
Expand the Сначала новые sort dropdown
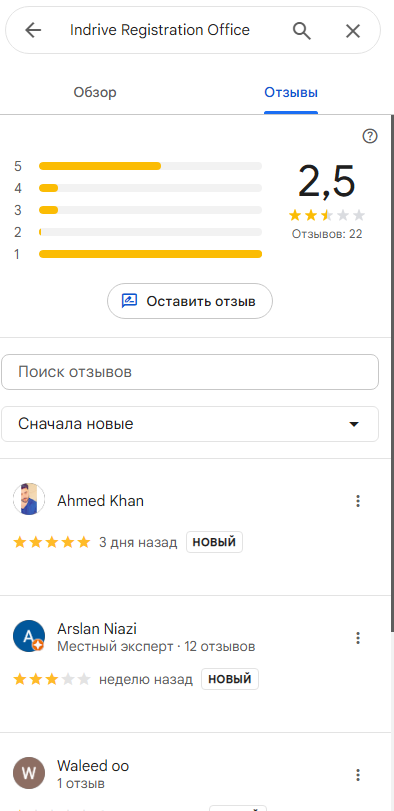tap(190, 424)
